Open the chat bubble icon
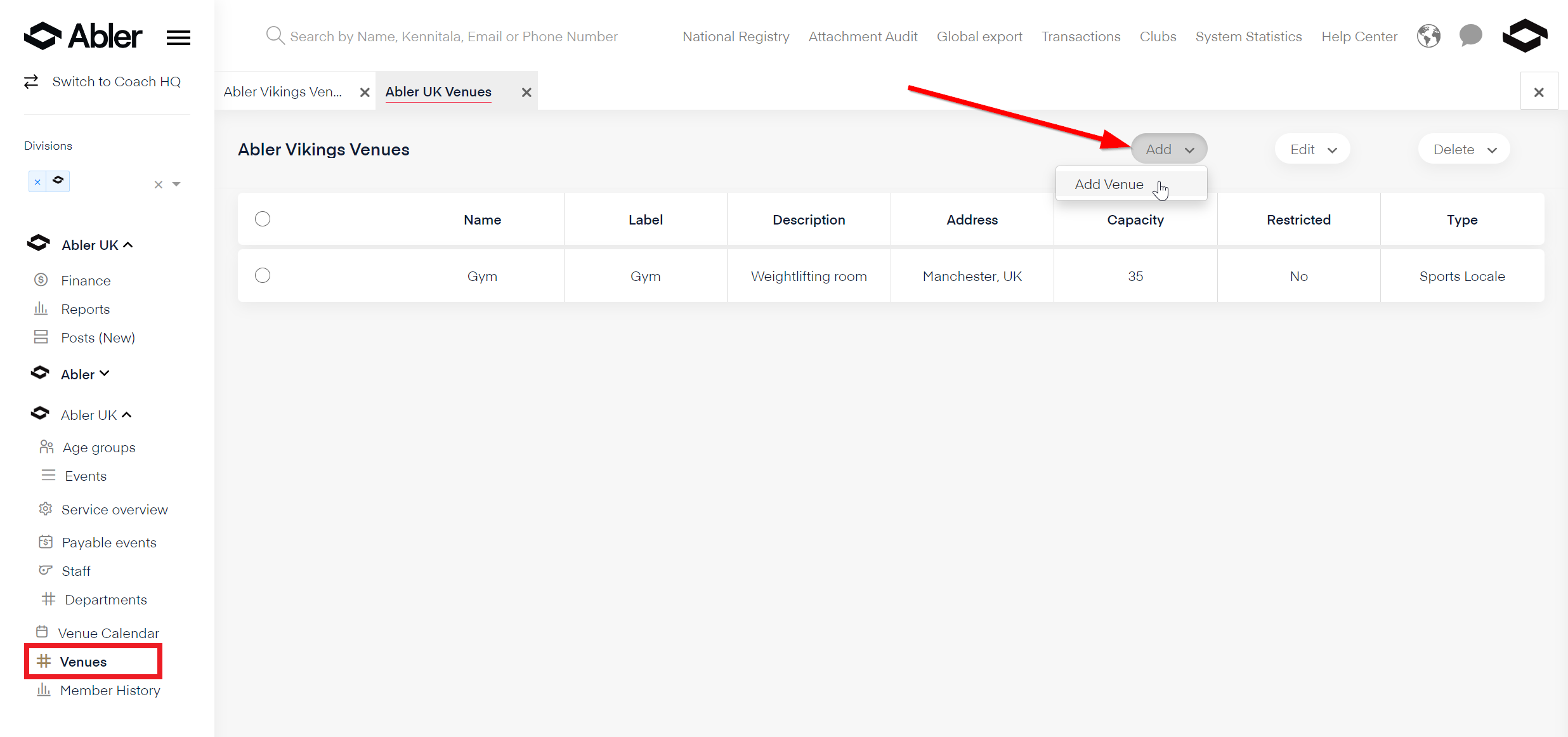 click(1470, 36)
